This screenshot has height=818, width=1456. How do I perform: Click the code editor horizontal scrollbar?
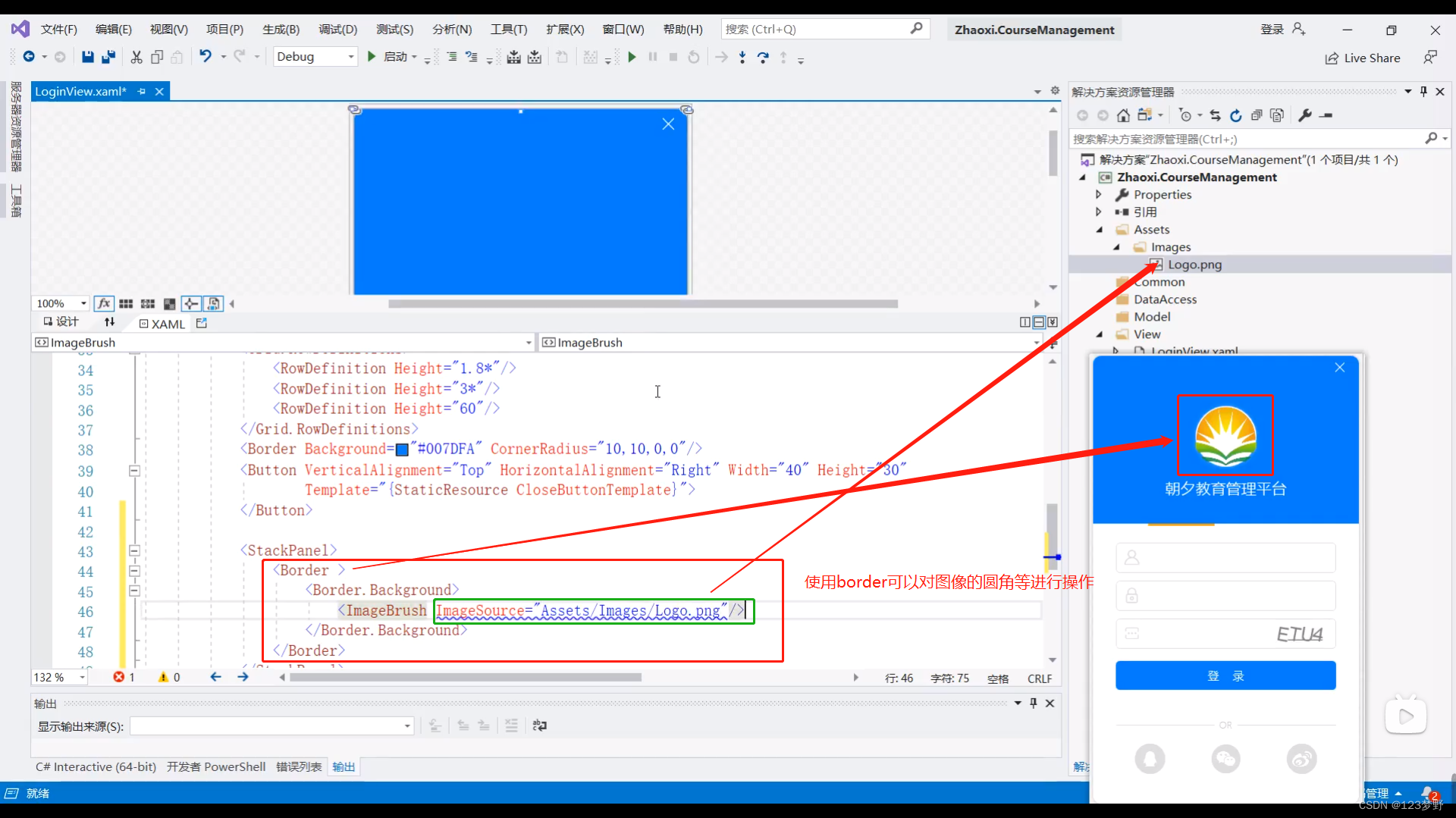(x=466, y=678)
